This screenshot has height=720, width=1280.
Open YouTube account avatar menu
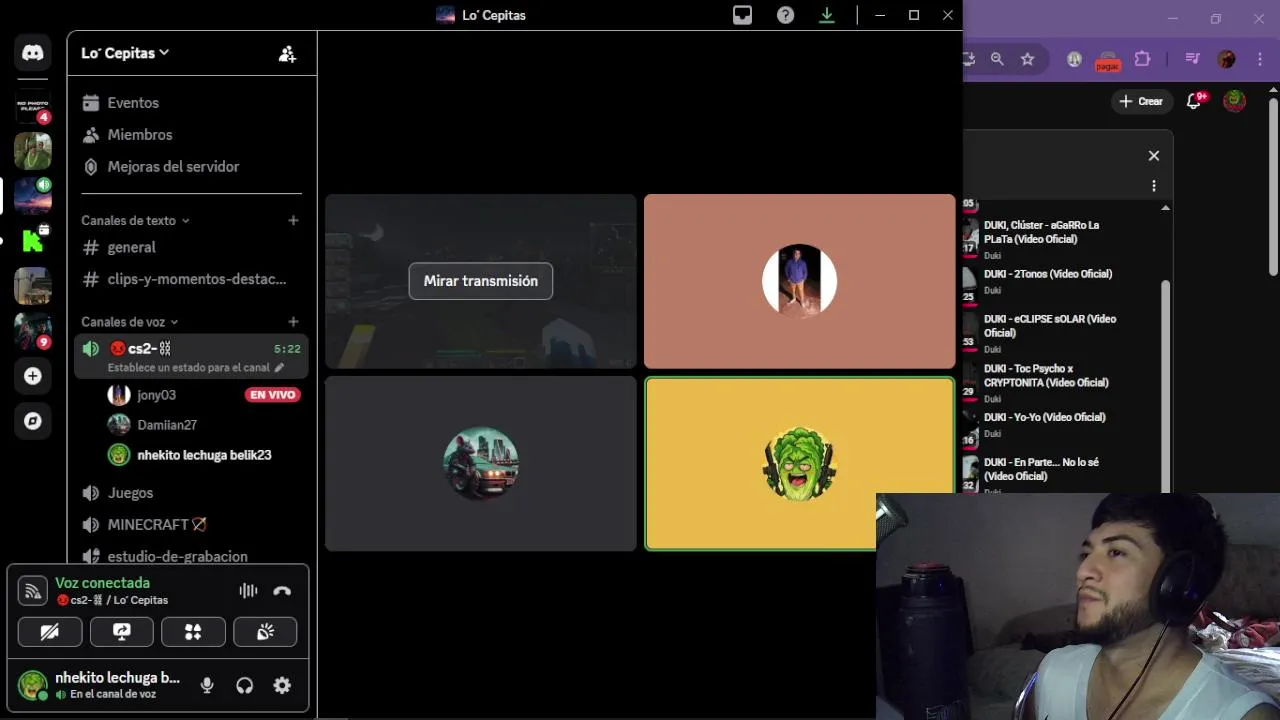[x=1235, y=101]
